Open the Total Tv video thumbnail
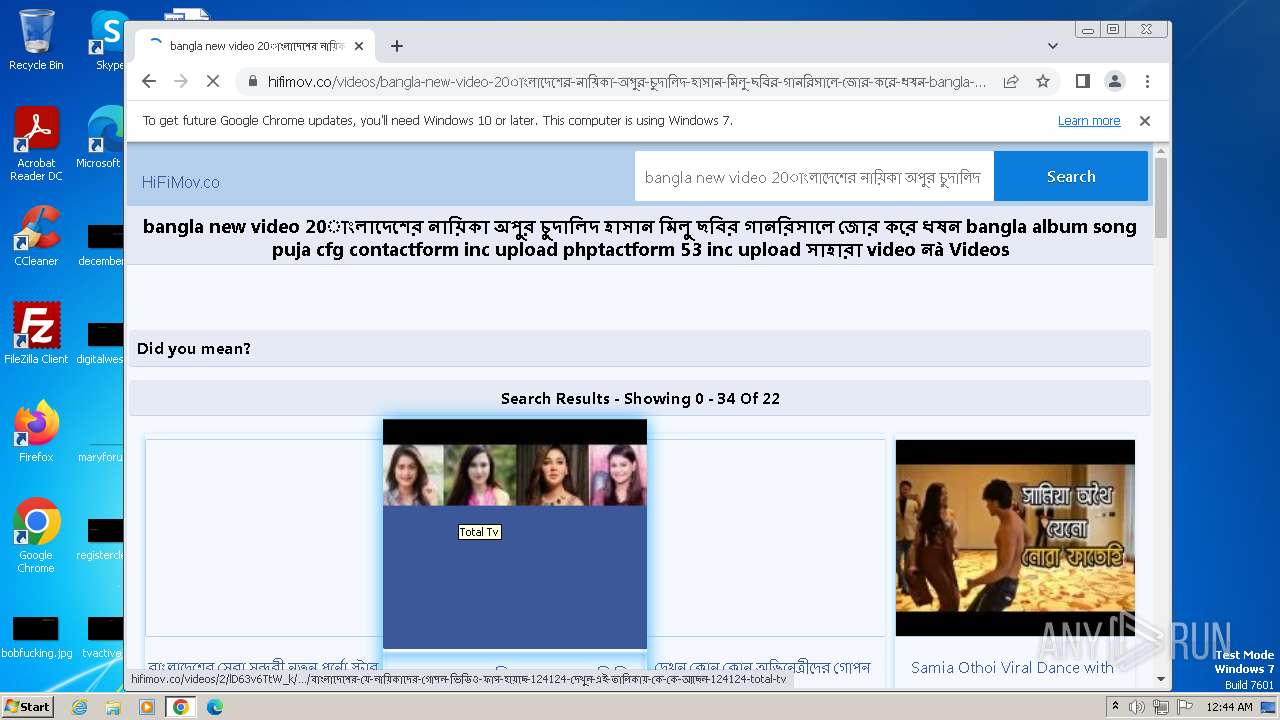The image size is (1280, 720). click(515, 534)
